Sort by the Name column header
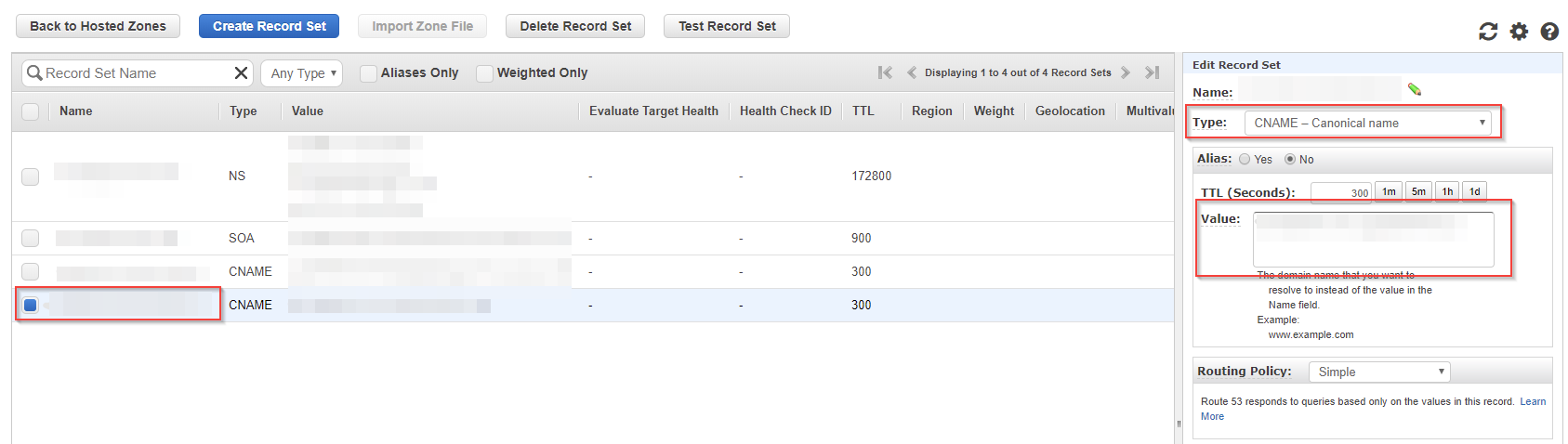This screenshot has width=1568, height=444. coord(76,111)
